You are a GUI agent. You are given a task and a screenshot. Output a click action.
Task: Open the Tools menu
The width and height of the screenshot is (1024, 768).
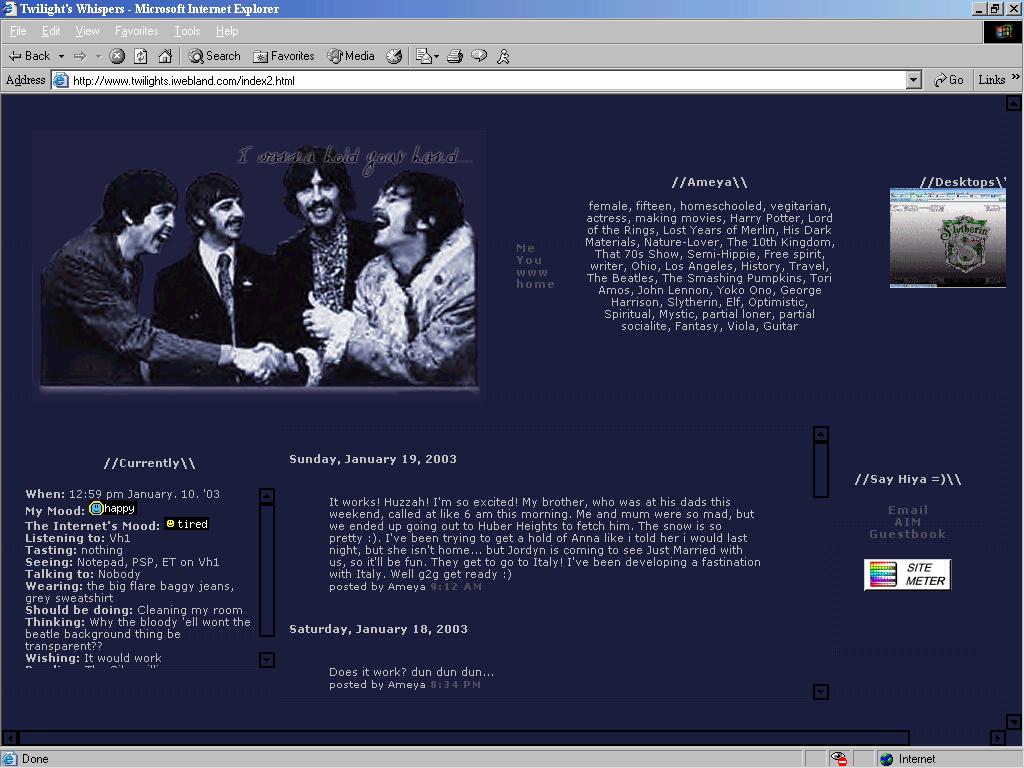point(187,31)
